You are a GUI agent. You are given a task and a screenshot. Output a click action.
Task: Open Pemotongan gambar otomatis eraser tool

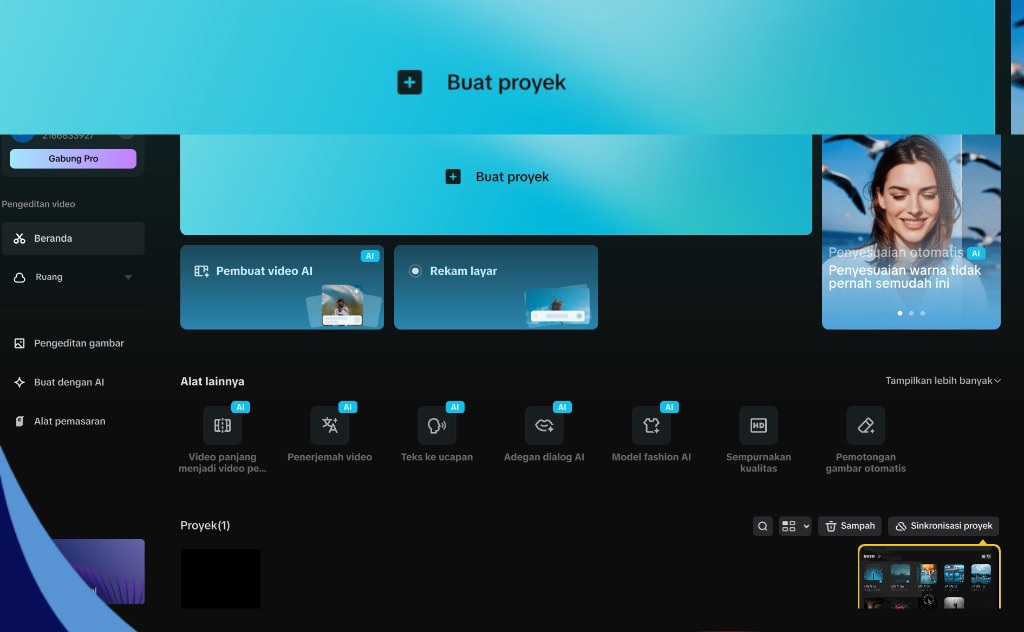(x=865, y=426)
